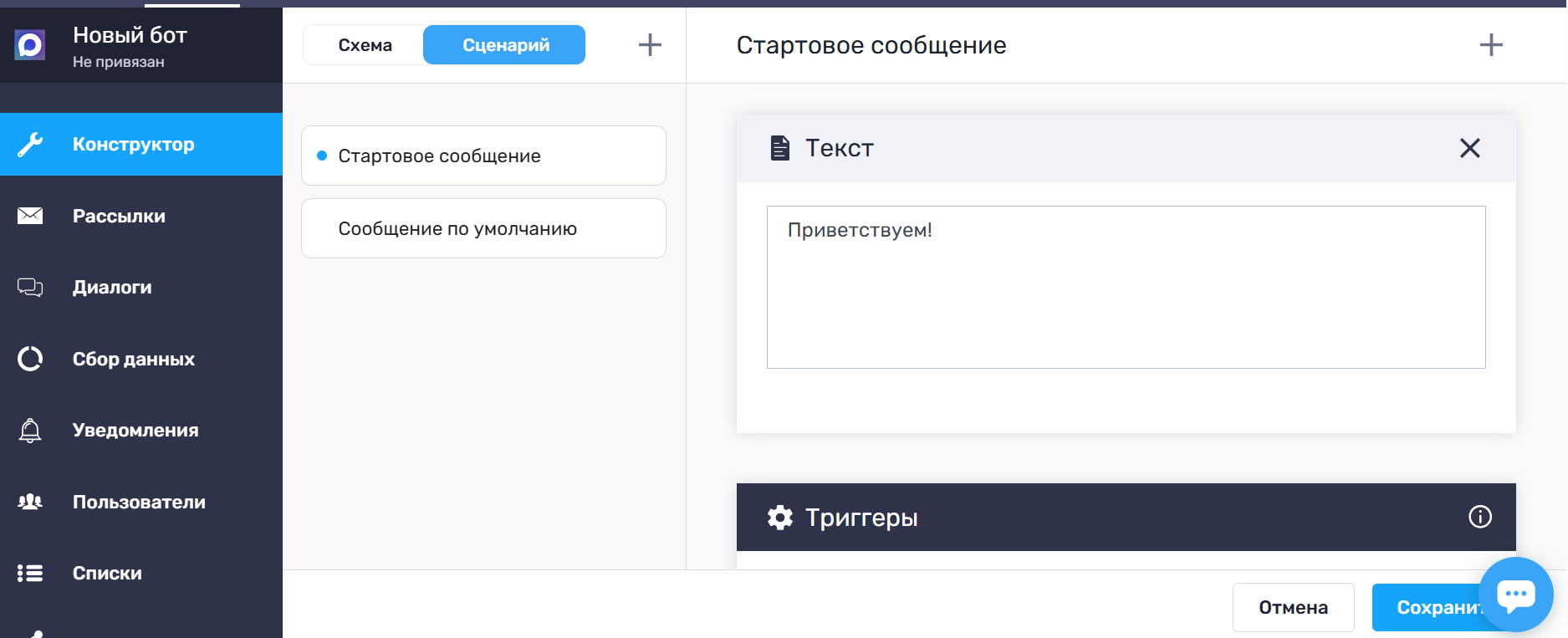Close the Текст block

tap(1470, 148)
